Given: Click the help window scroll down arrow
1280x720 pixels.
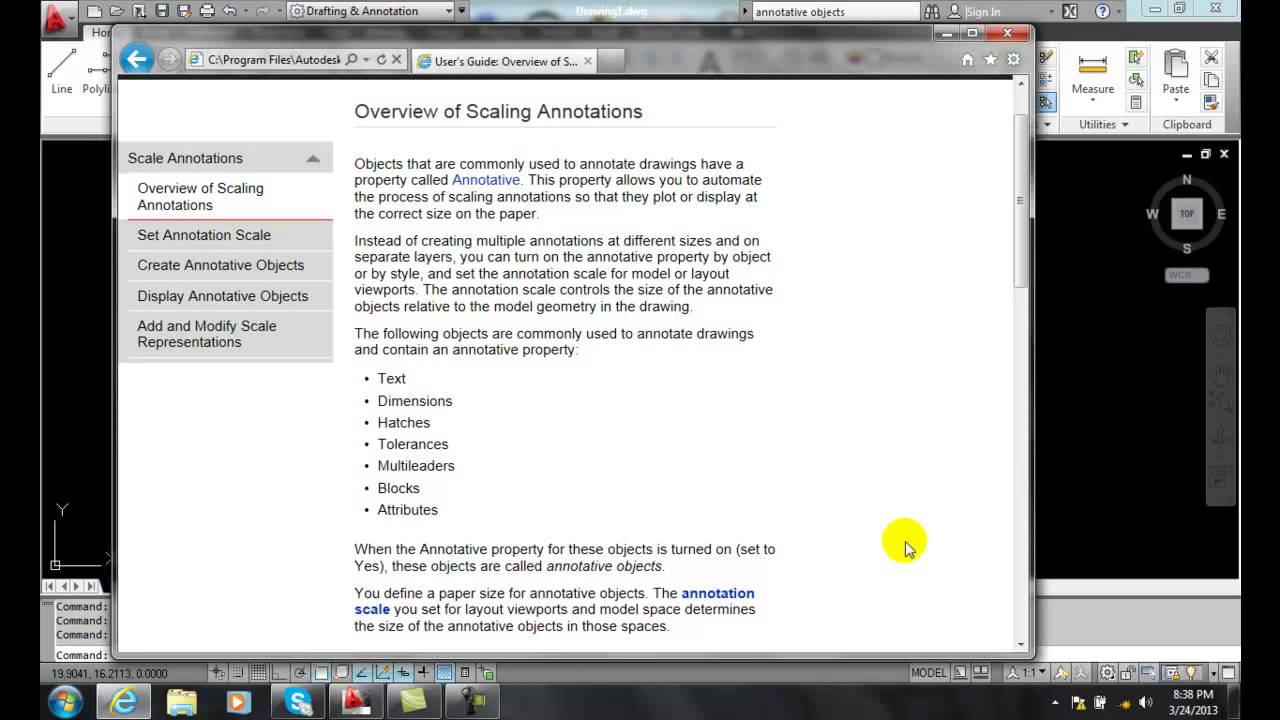Looking at the screenshot, I should (1020, 645).
